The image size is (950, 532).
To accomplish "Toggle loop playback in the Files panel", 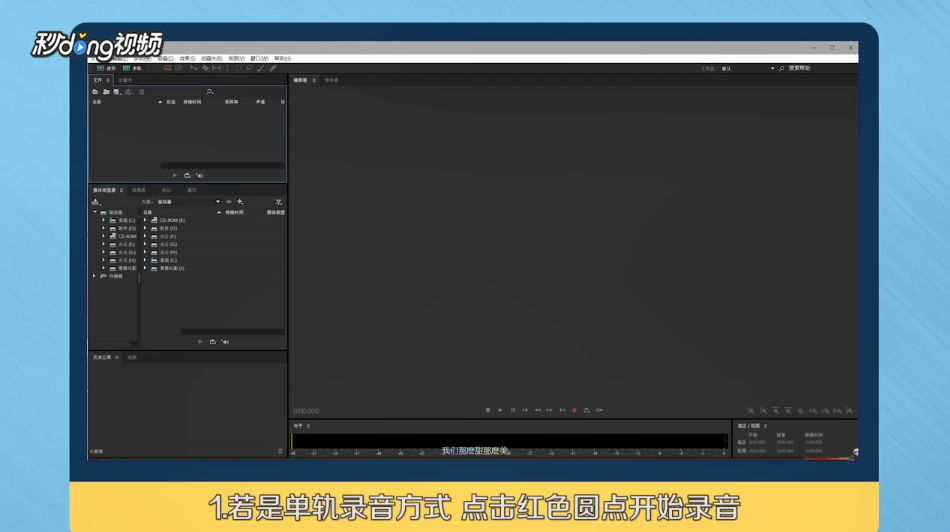I will pyautogui.click(x=187, y=176).
